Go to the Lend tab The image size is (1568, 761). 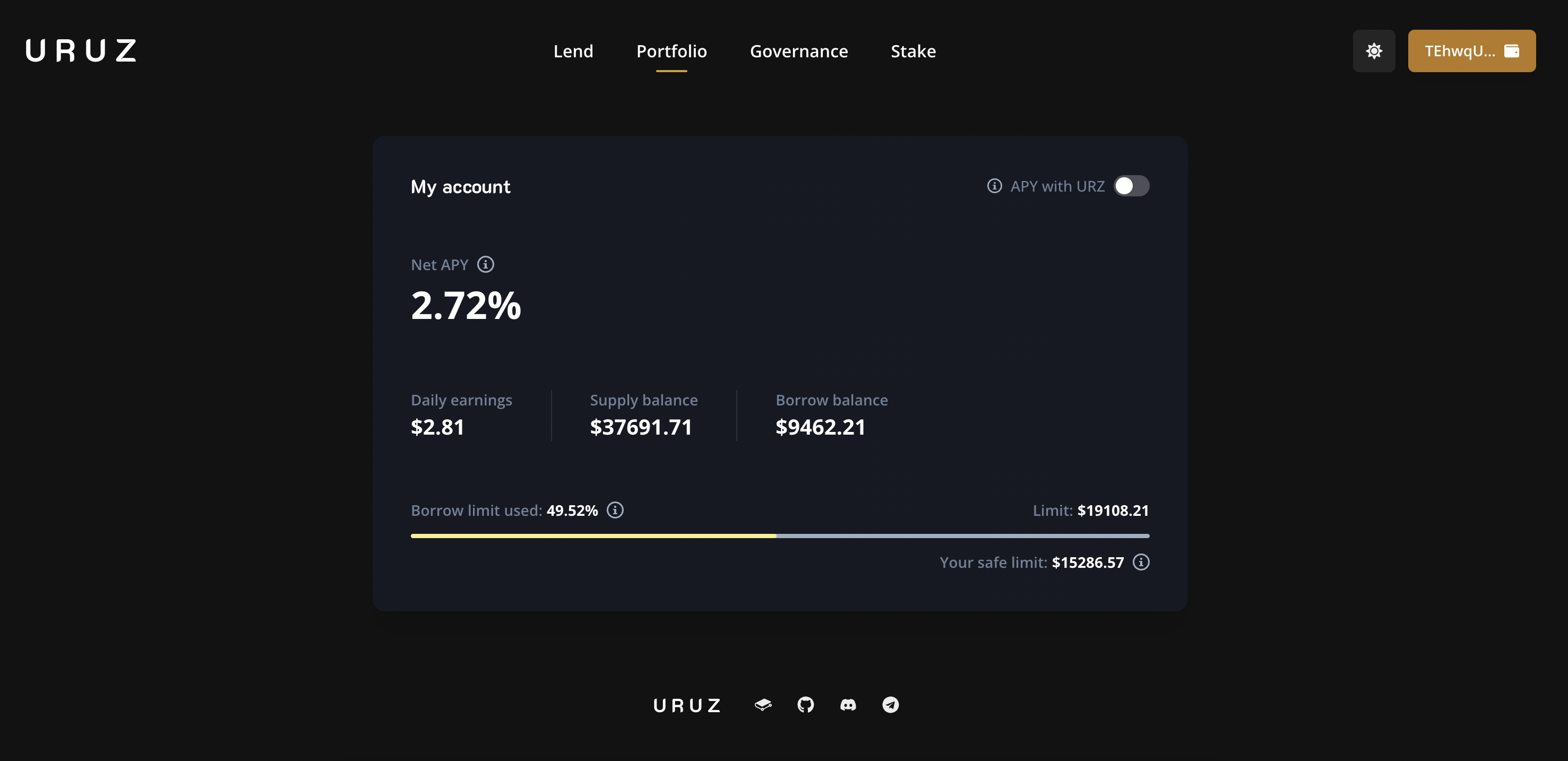click(x=573, y=51)
